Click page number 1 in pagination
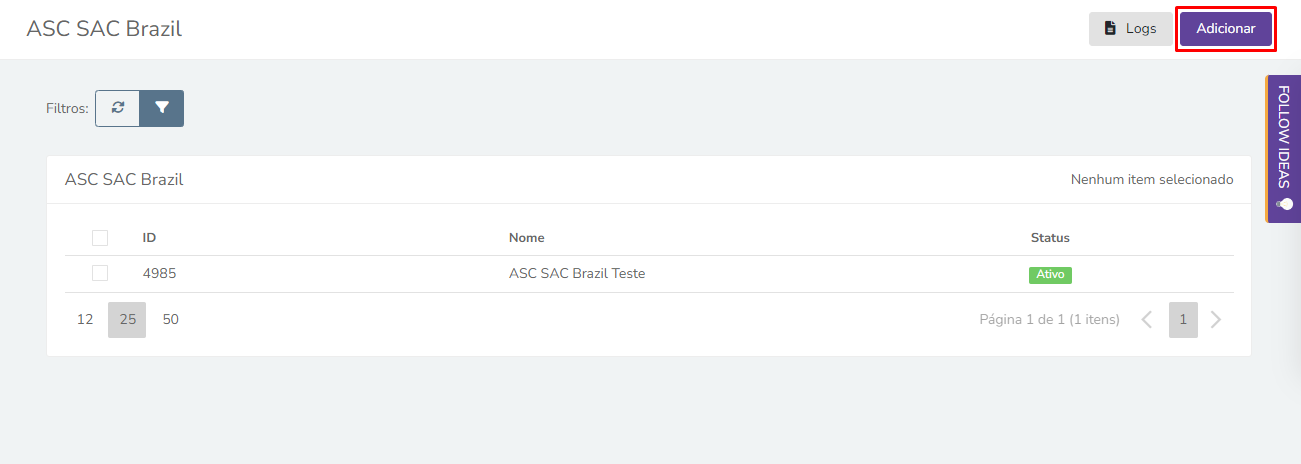 point(1183,320)
